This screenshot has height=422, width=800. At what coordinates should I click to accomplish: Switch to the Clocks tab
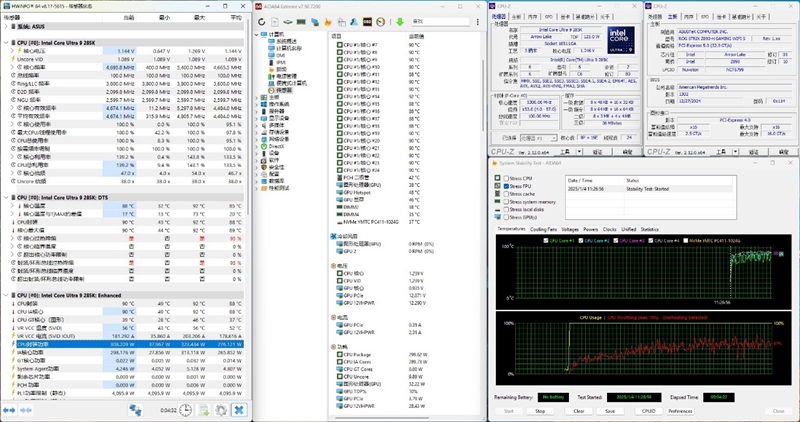coord(609,230)
